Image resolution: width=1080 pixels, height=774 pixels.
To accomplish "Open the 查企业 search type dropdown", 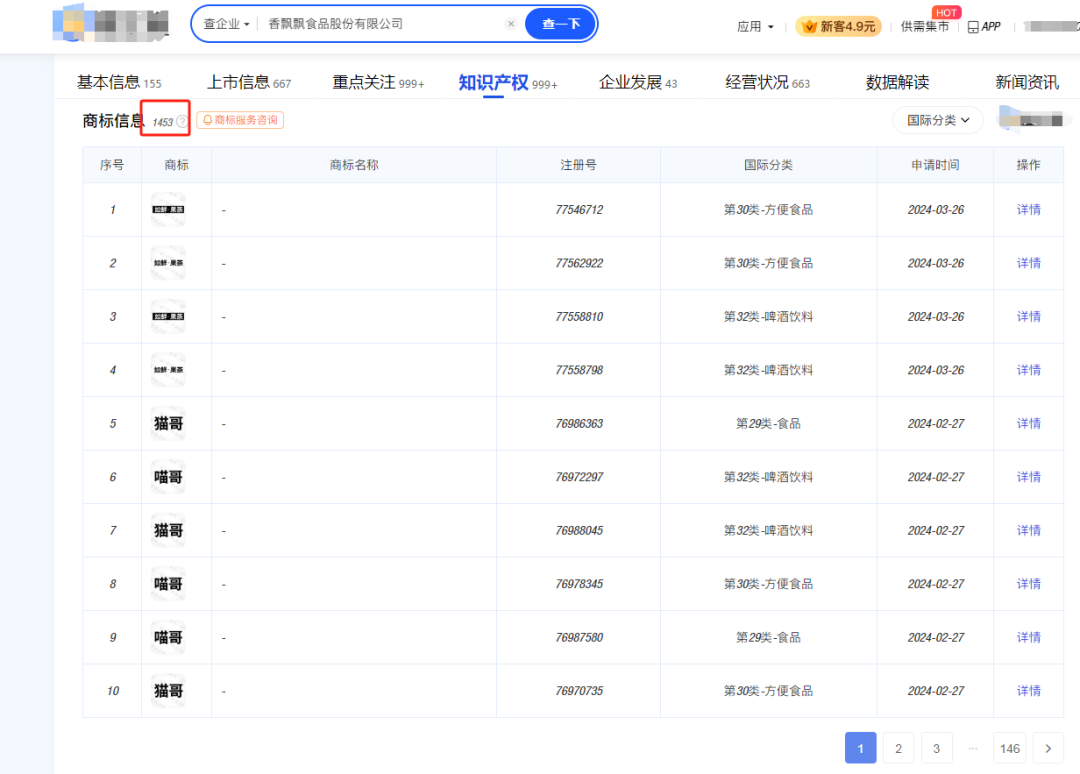I will pos(227,24).
